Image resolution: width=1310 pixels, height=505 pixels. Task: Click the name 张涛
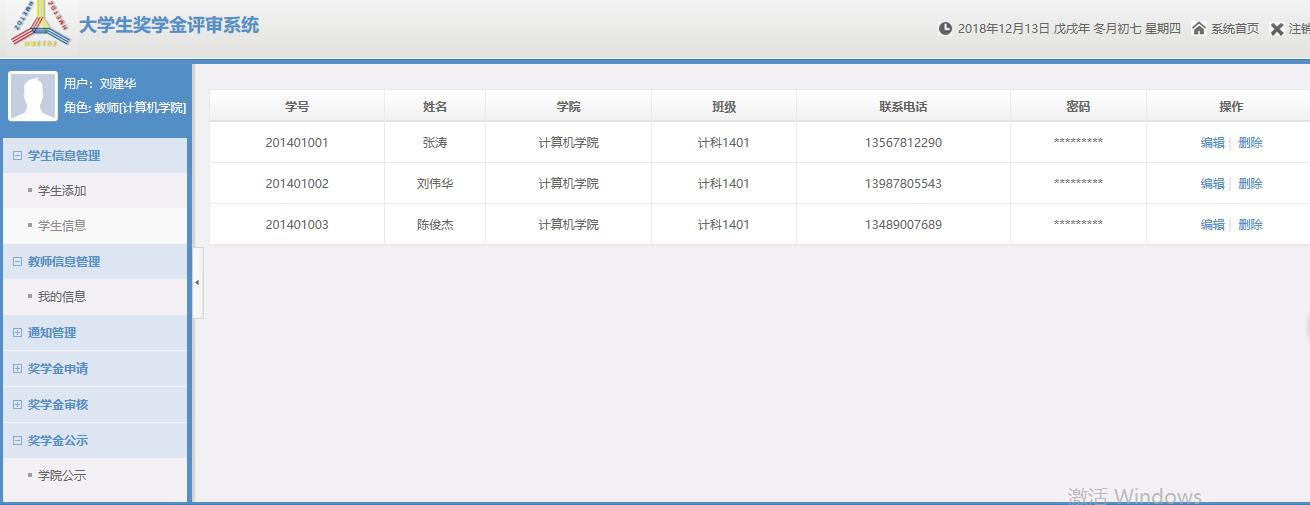coord(435,142)
